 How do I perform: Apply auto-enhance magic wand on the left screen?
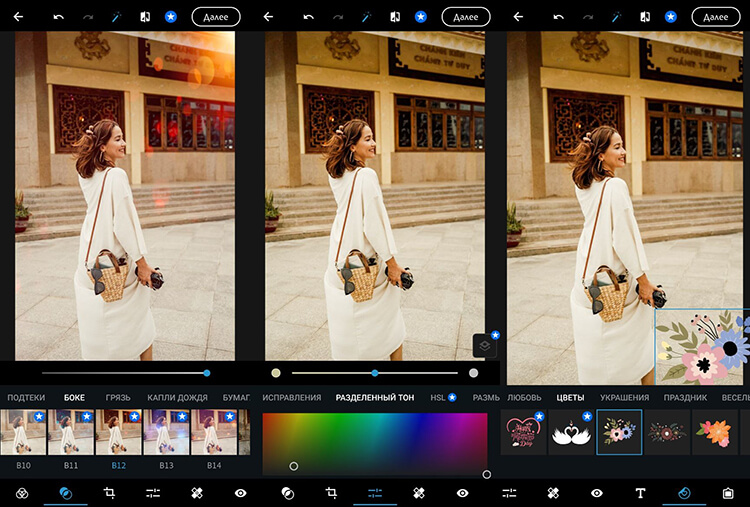tap(116, 17)
